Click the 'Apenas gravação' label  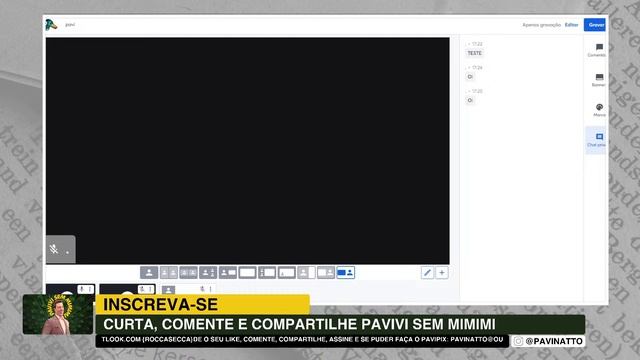541,25
